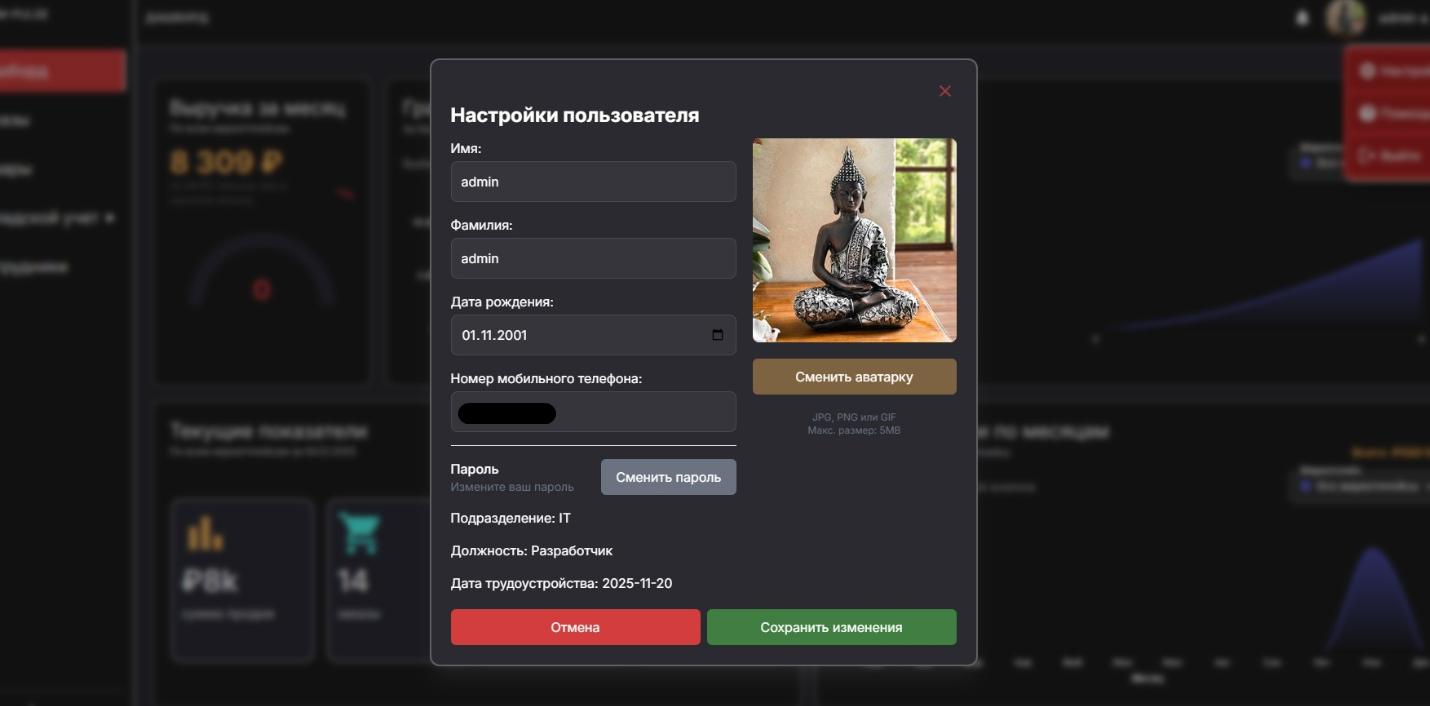Click the Номер мобильного телефона label

pyautogui.click(x=546, y=379)
